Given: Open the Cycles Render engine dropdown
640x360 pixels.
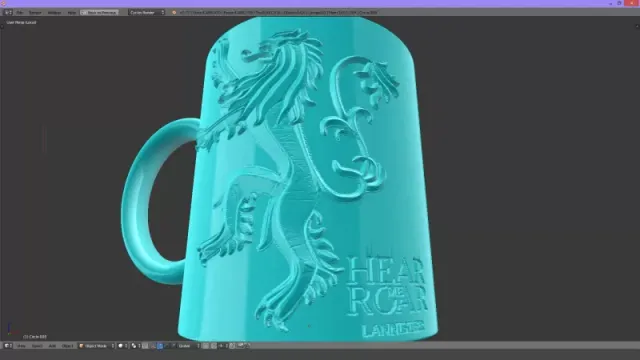Looking at the screenshot, I should tap(147, 13).
